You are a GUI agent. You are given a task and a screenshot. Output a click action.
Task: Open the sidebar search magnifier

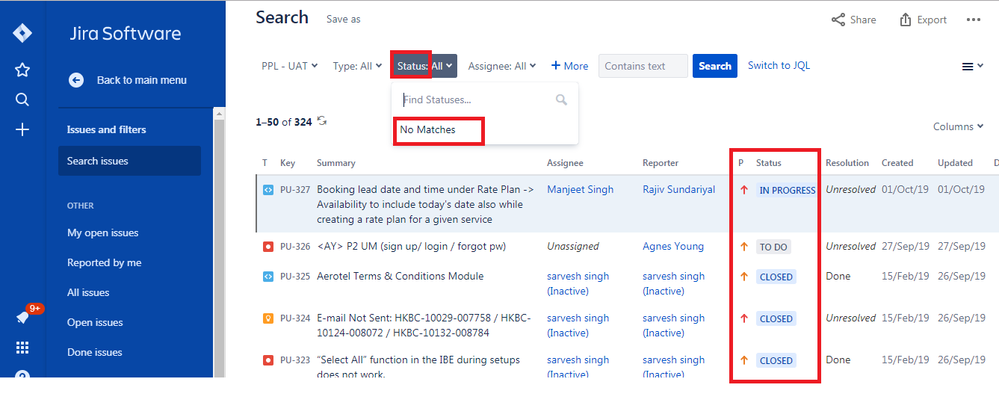tap(22, 100)
